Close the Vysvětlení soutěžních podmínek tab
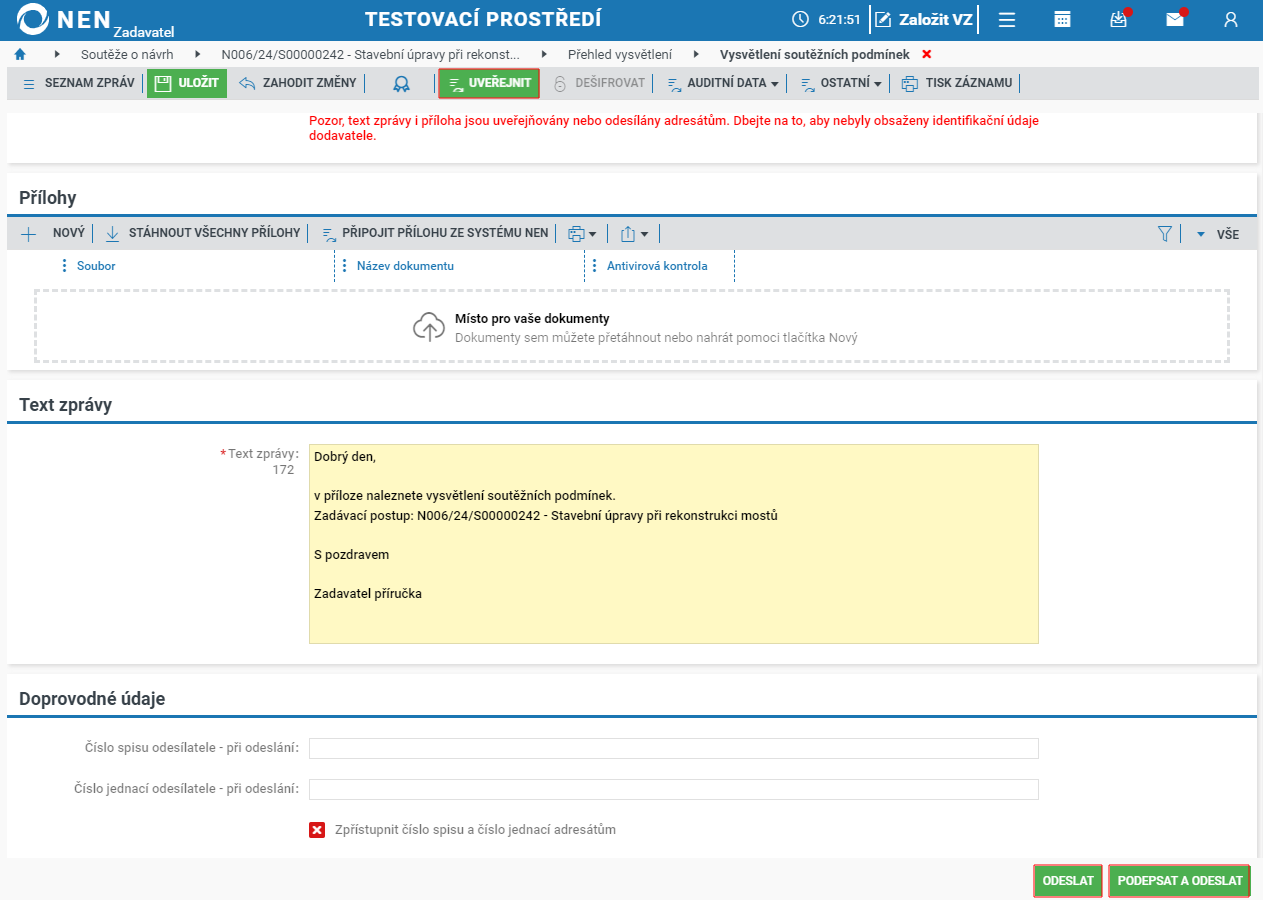Image resolution: width=1263 pixels, height=900 pixels. click(927, 54)
